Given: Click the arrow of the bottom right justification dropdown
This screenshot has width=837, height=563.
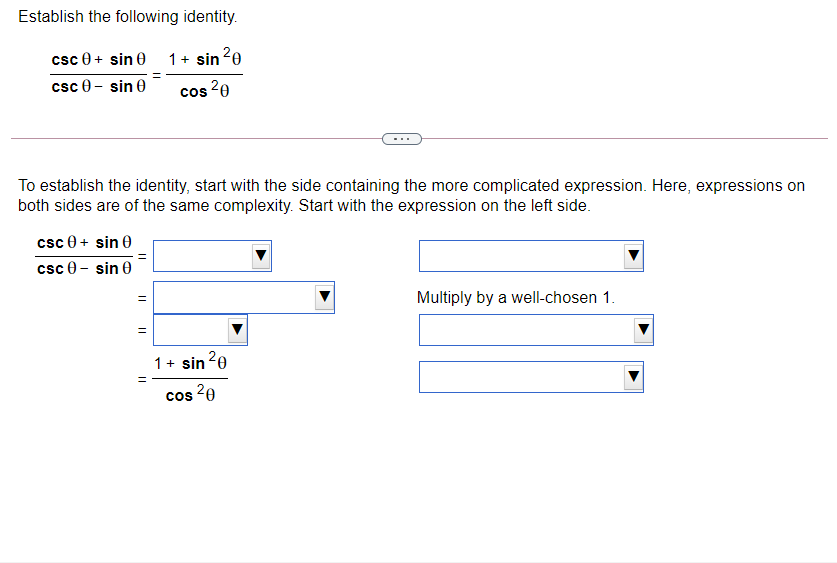Looking at the screenshot, I should [x=634, y=376].
